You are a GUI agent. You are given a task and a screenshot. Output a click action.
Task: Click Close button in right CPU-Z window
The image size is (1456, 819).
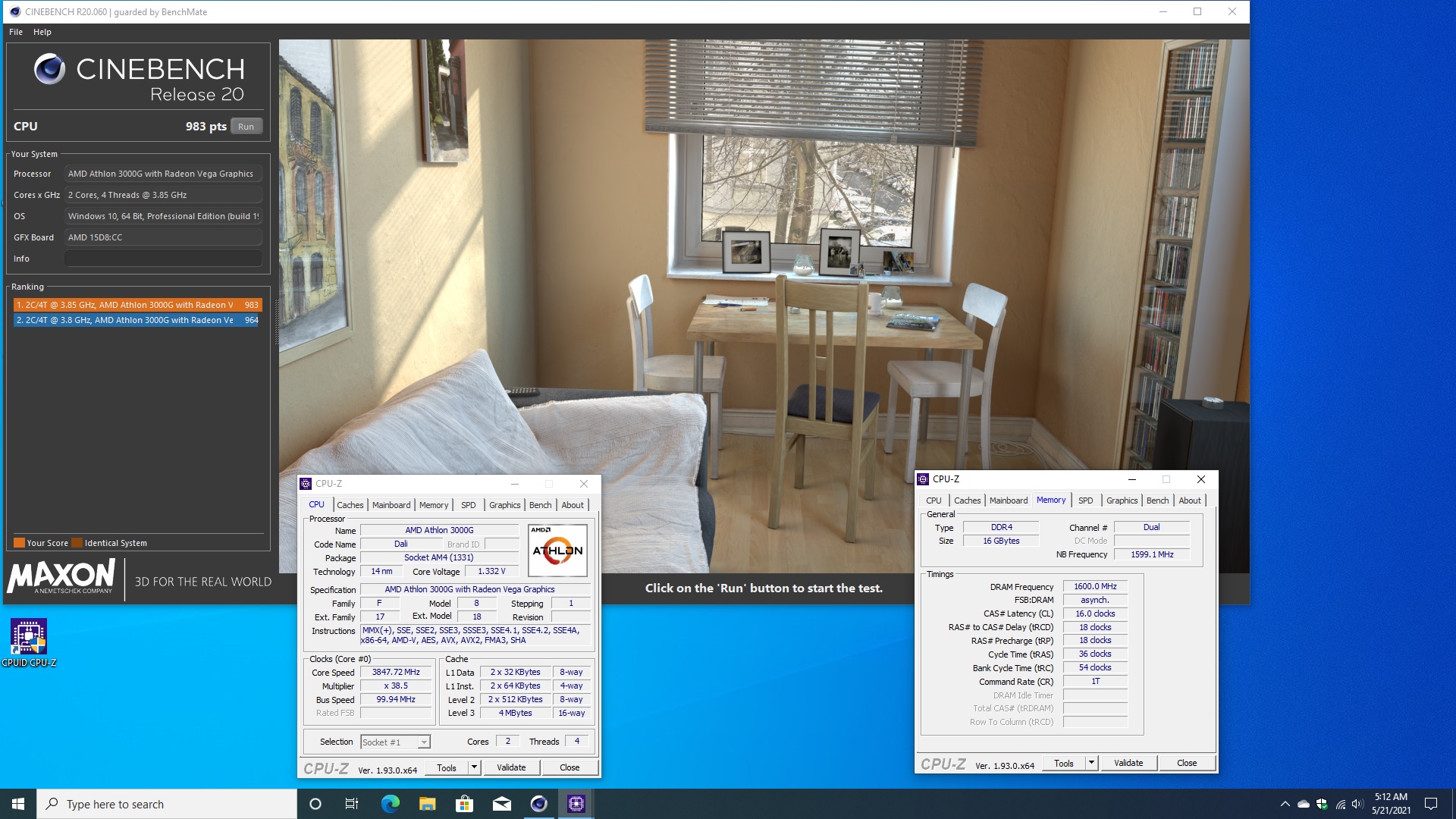pyautogui.click(x=1187, y=763)
